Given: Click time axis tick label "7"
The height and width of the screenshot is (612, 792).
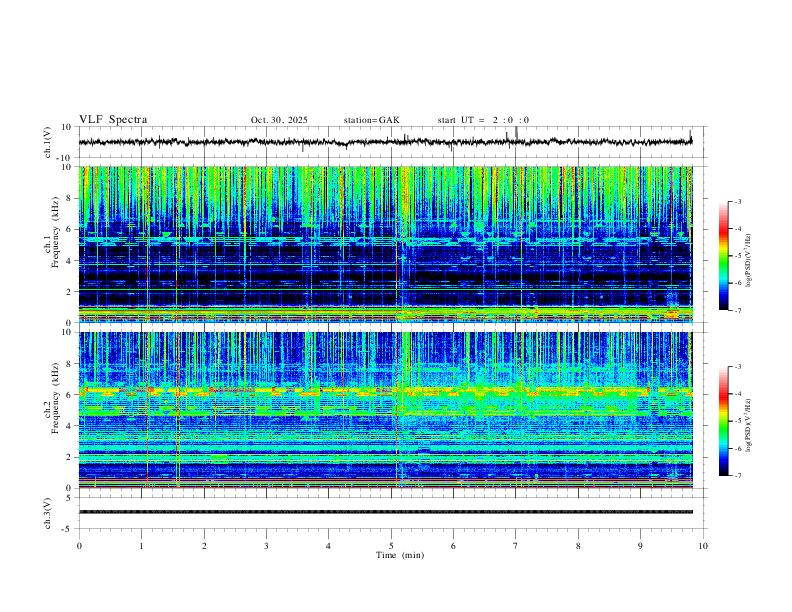Looking at the screenshot, I should coord(515,546).
